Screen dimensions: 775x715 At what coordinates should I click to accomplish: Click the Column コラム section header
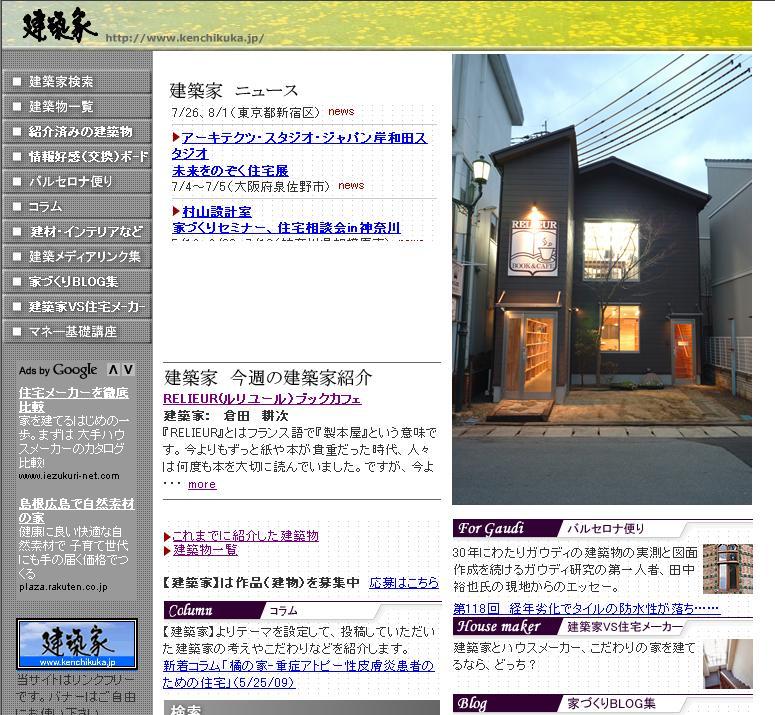tap(302, 610)
